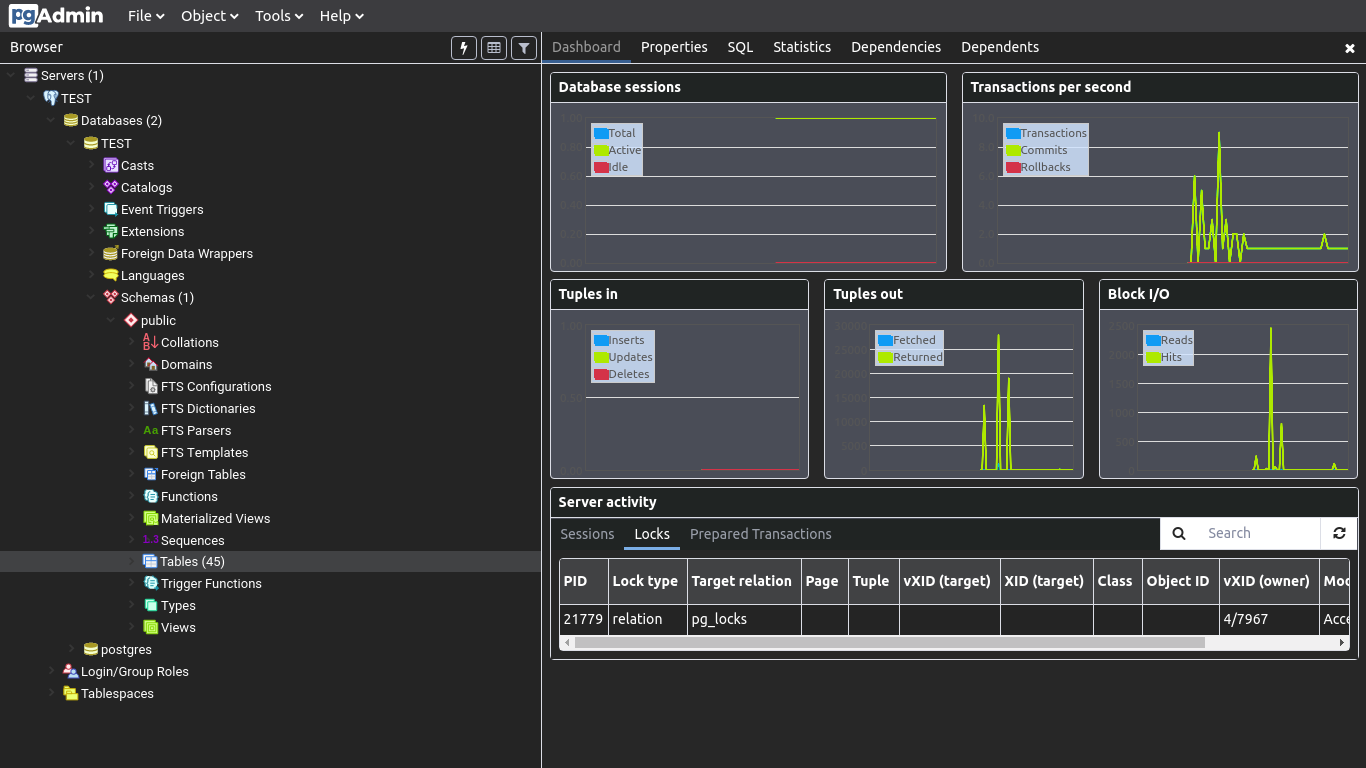Screen dimensions: 1366x768
Task: Select the Filtered Rows toolbar icon
Action: 523,47
